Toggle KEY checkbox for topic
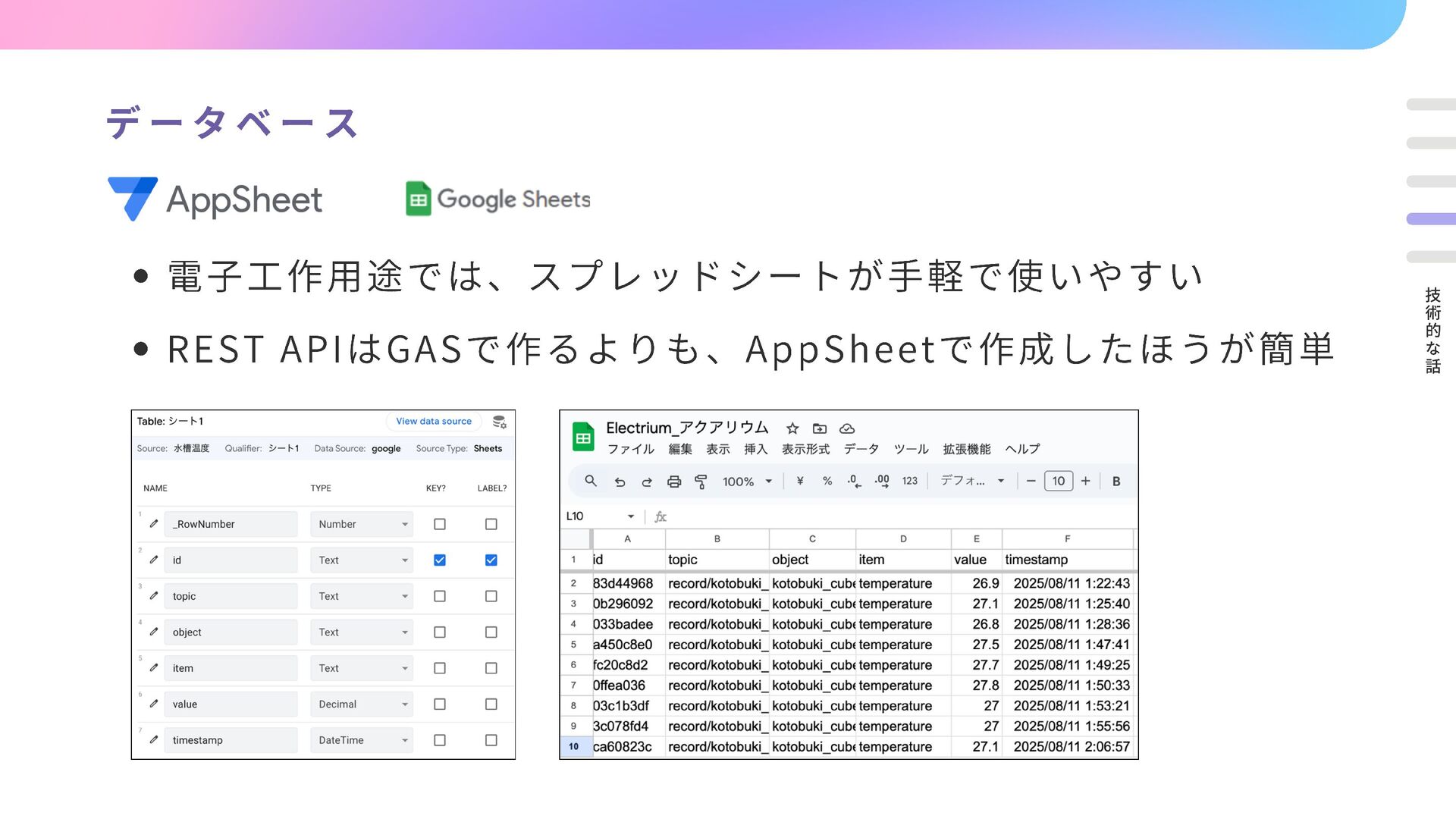The image size is (1456, 819). [x=440, y=596]
